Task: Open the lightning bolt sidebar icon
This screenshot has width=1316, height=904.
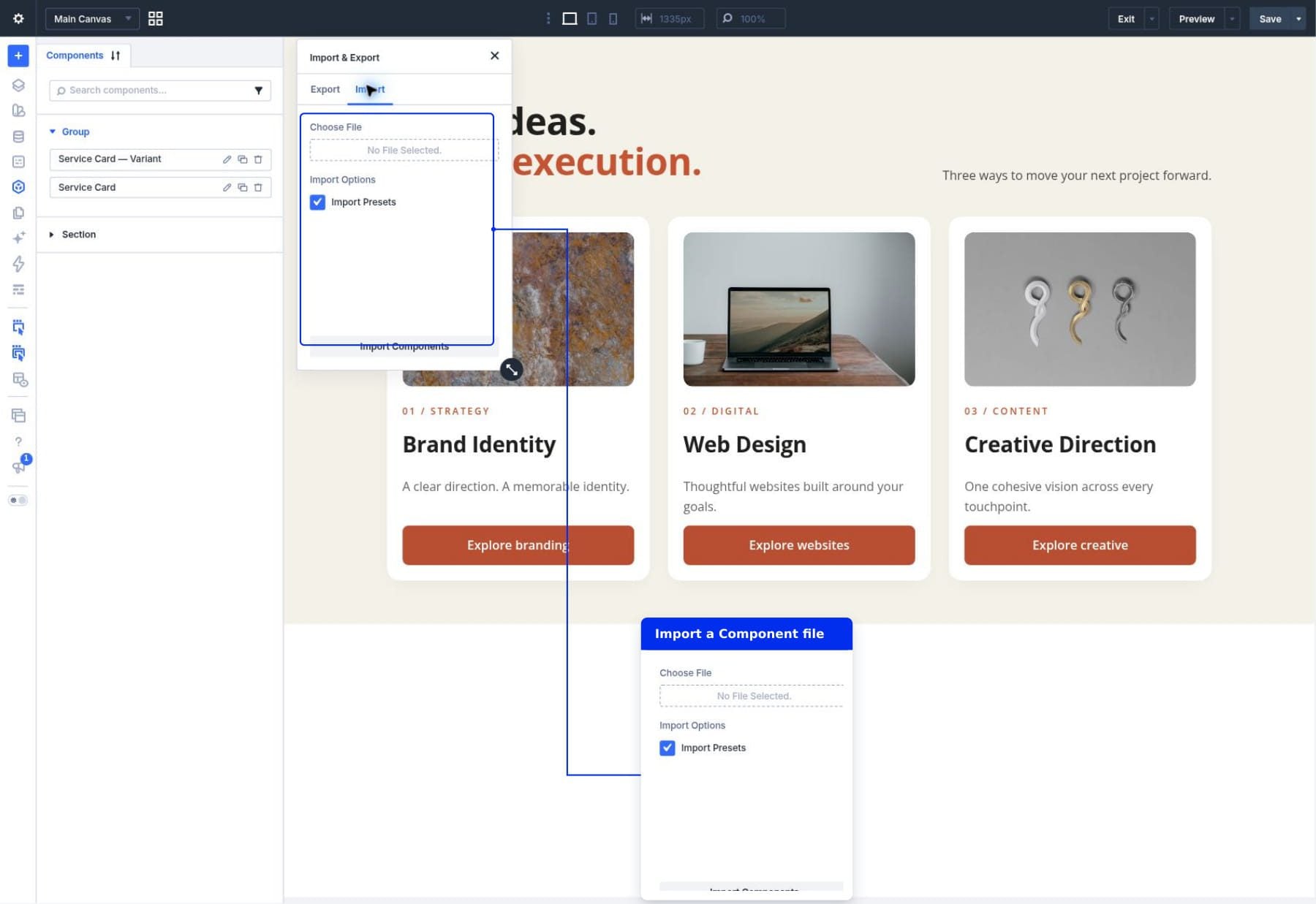Action: 18,263
